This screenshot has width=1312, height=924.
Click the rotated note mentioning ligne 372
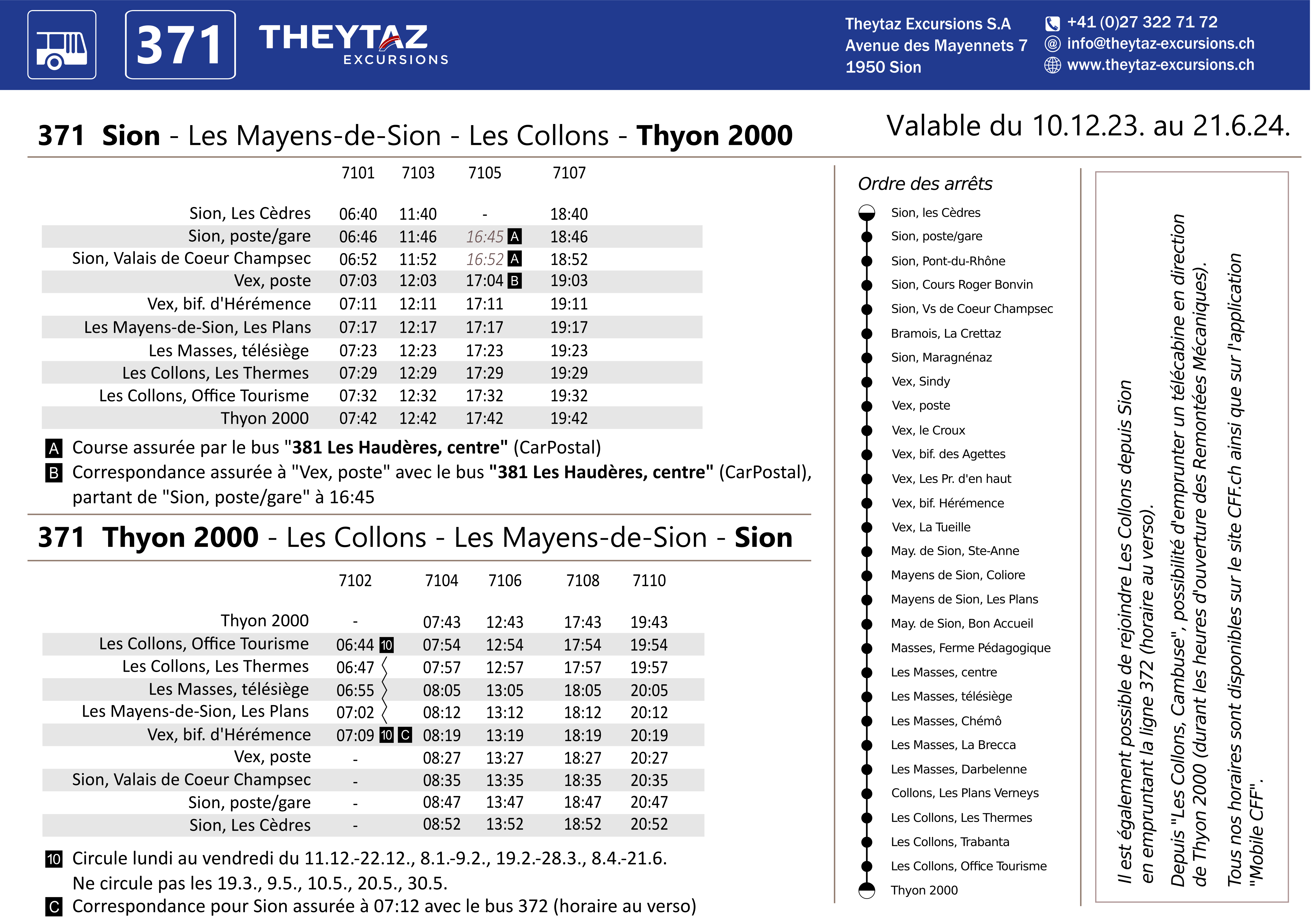pyautogui.click(x=1136, y=633)
